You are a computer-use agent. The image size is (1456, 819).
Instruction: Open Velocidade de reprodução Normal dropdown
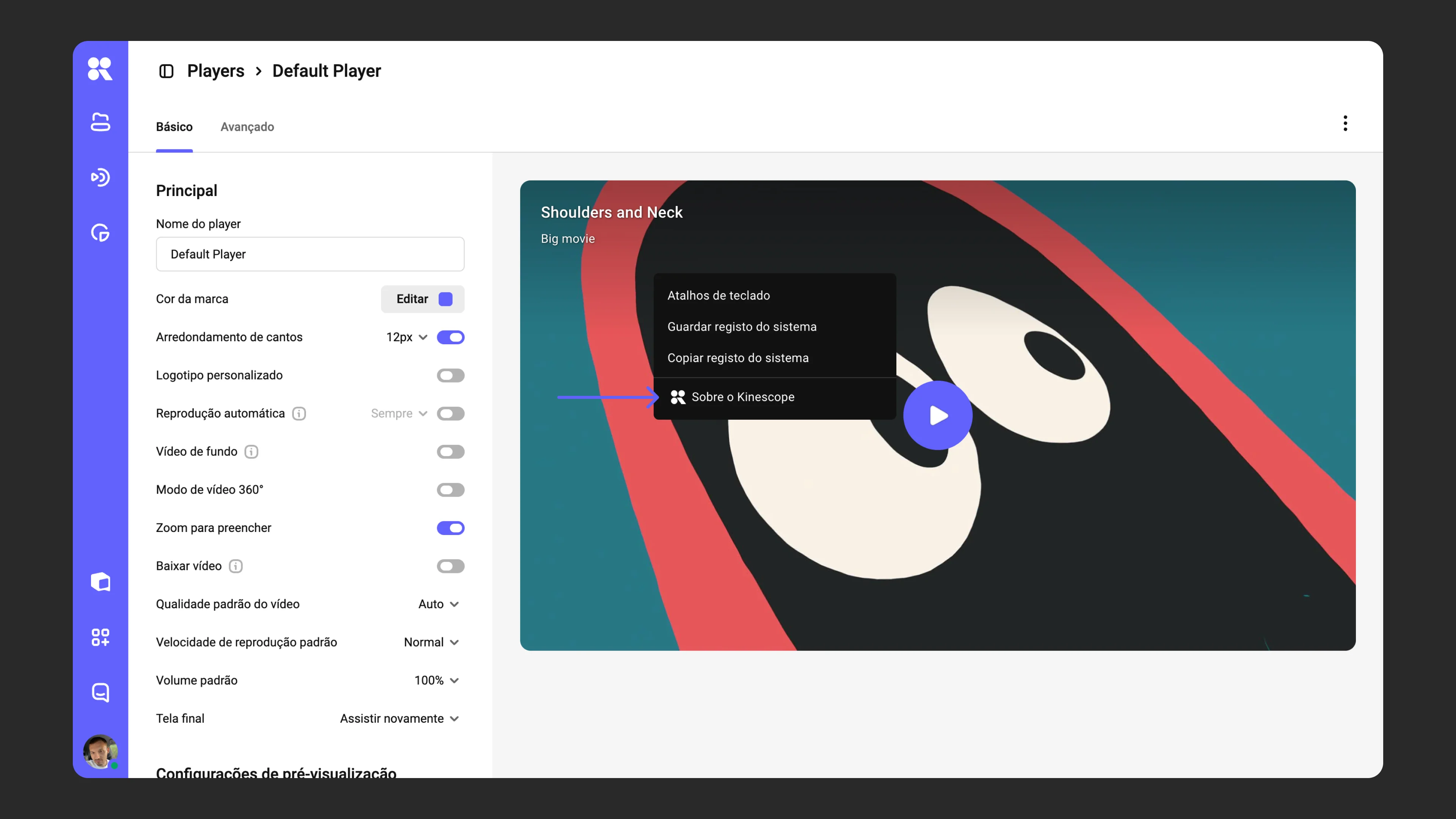(431, 643)
